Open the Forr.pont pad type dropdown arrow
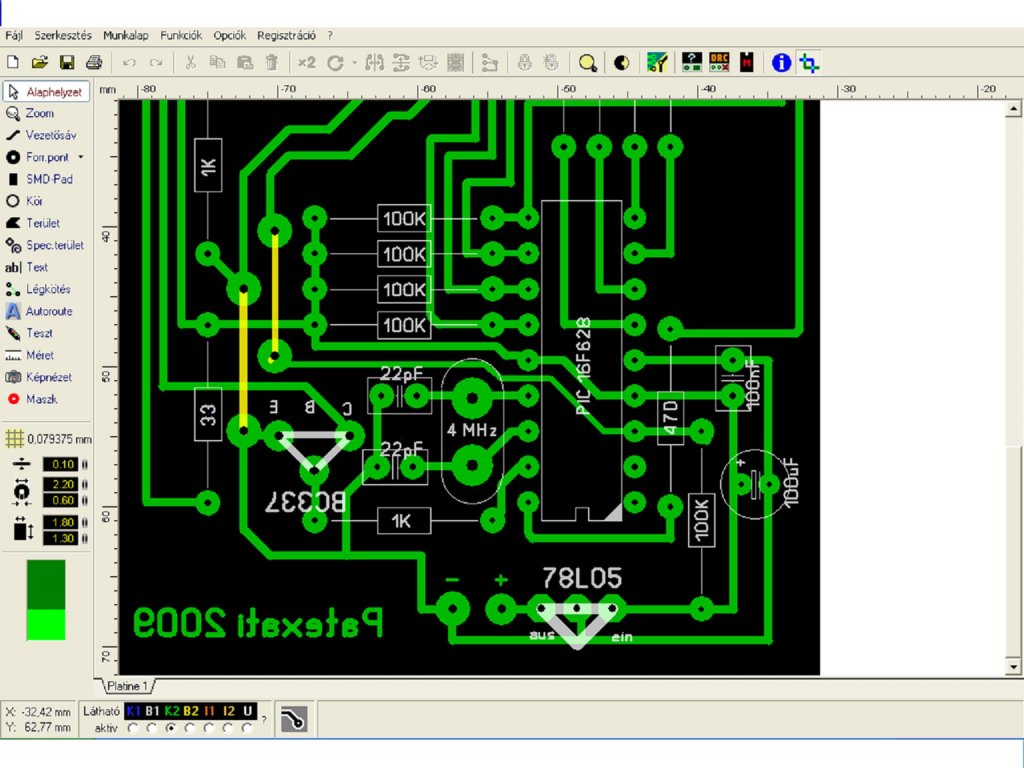Viewport: 1024px width, 768px height. [81, 157]
